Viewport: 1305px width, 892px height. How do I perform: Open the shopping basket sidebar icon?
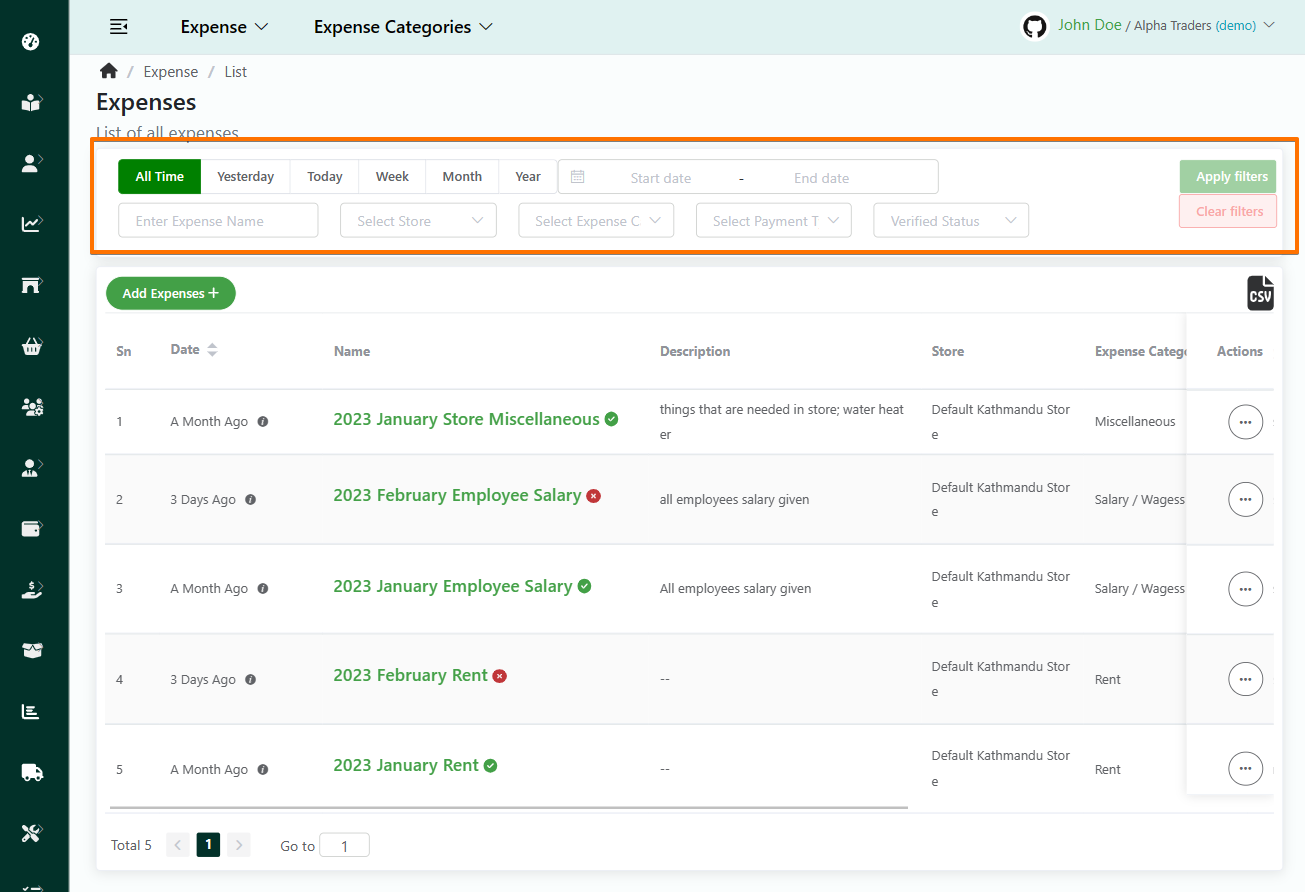(x=31, y=346)
